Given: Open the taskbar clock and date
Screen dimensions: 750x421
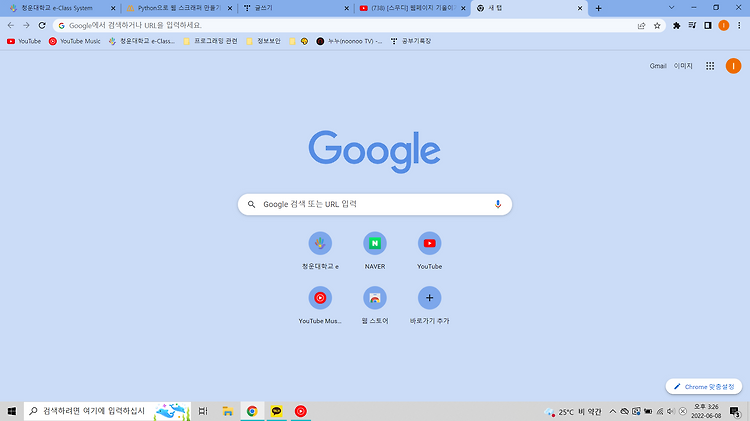Looking at the screenshot, I should tap(706, 411).
